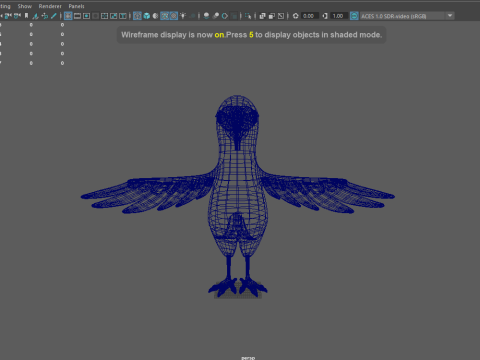The width and height of the screenshot is (480, 360).
Task: Toggle Wireframe on Shaded icon
Action: click(x=165, y=16)
